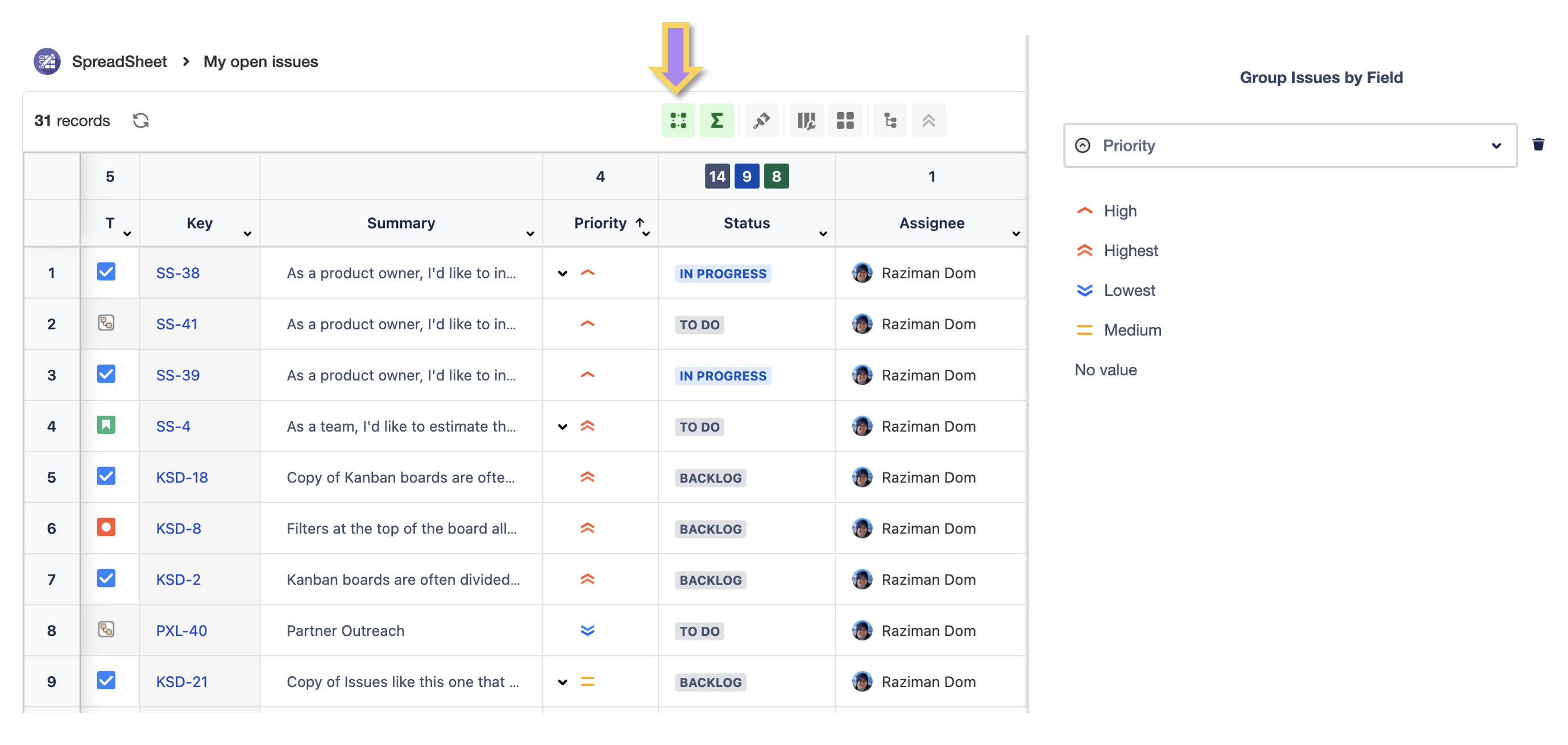
Task: Open issue link KSD-18
Action: coord(181,477)
